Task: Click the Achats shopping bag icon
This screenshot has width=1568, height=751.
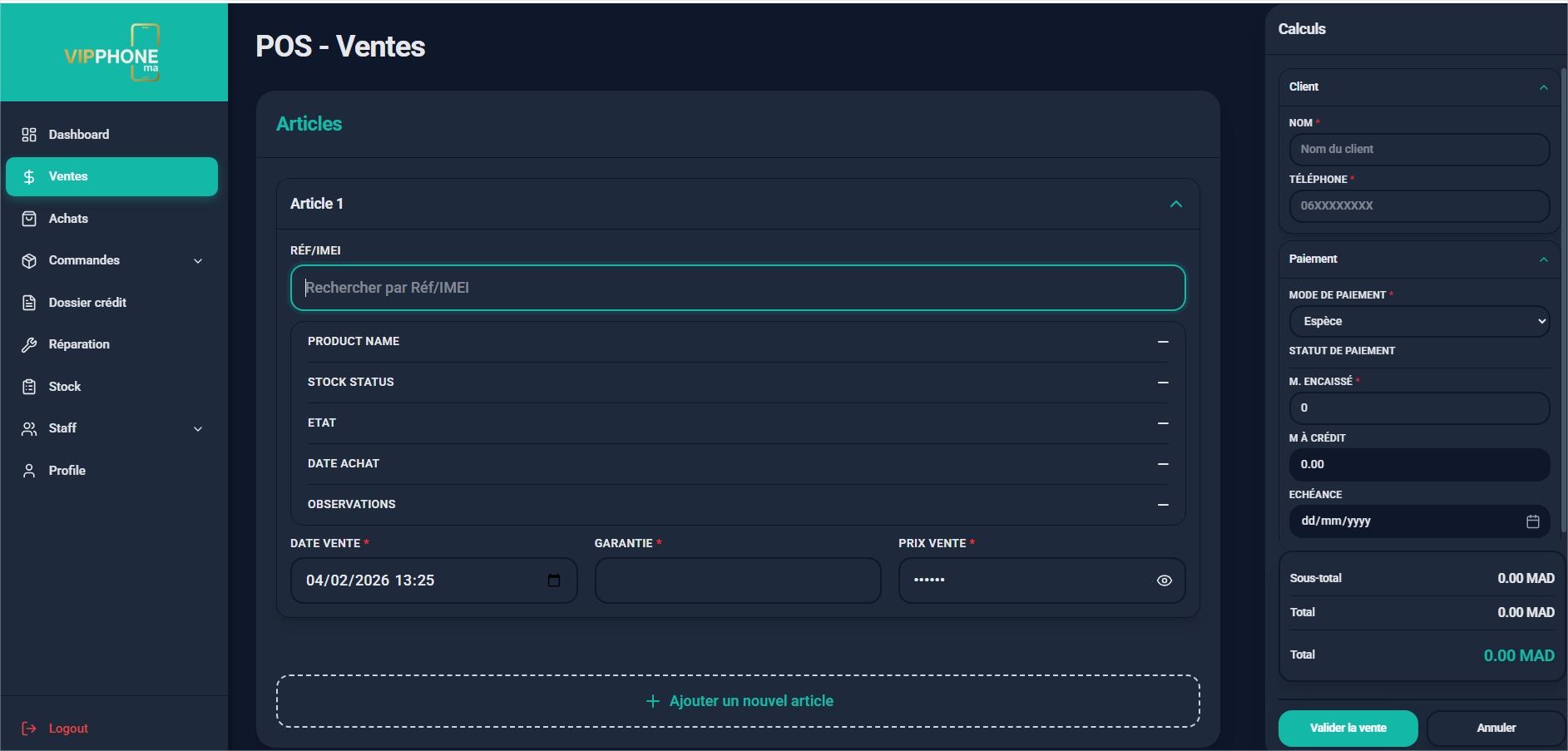Action: pos(29,219)
